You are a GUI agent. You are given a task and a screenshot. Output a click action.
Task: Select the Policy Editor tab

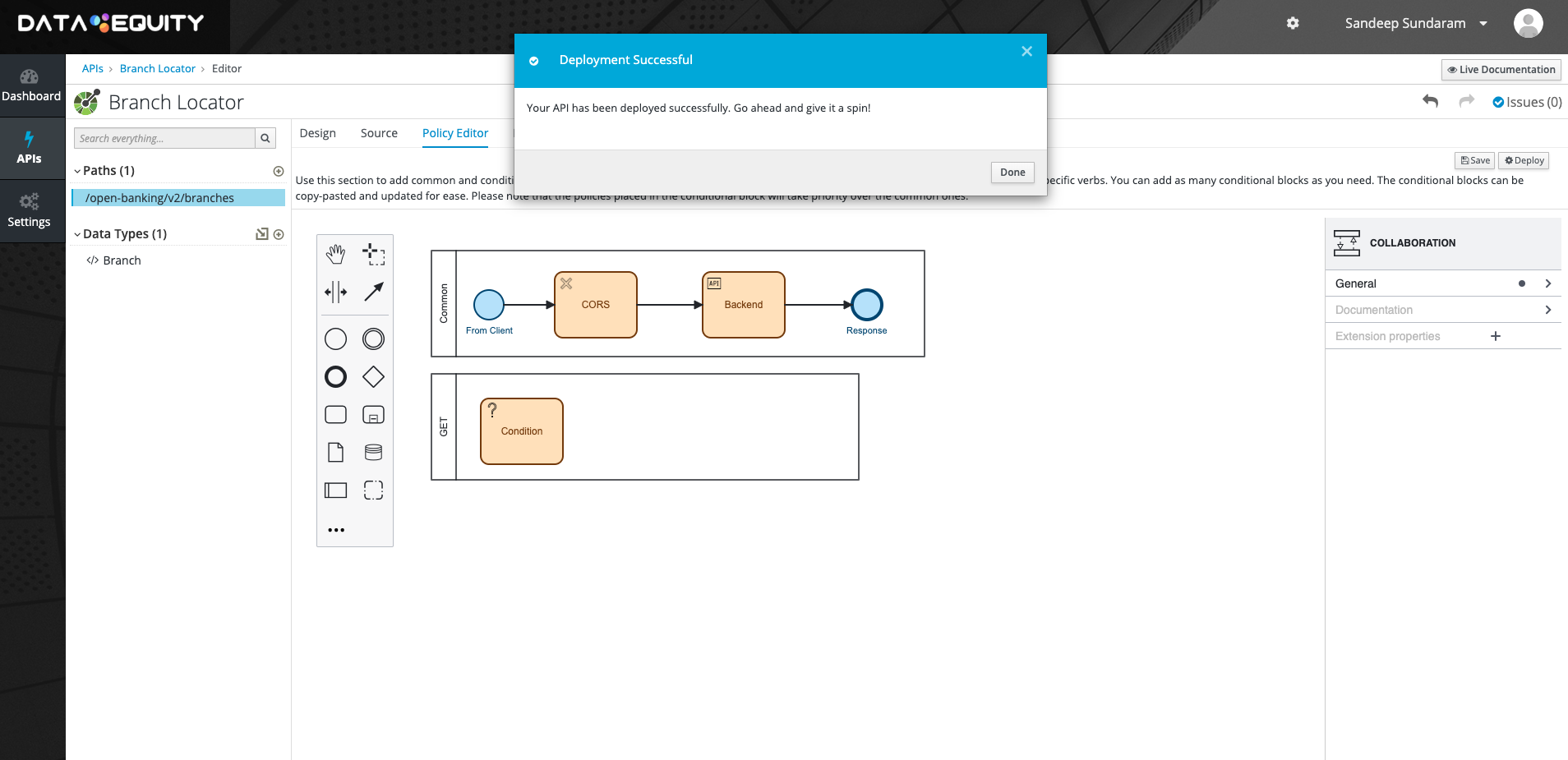455,133
